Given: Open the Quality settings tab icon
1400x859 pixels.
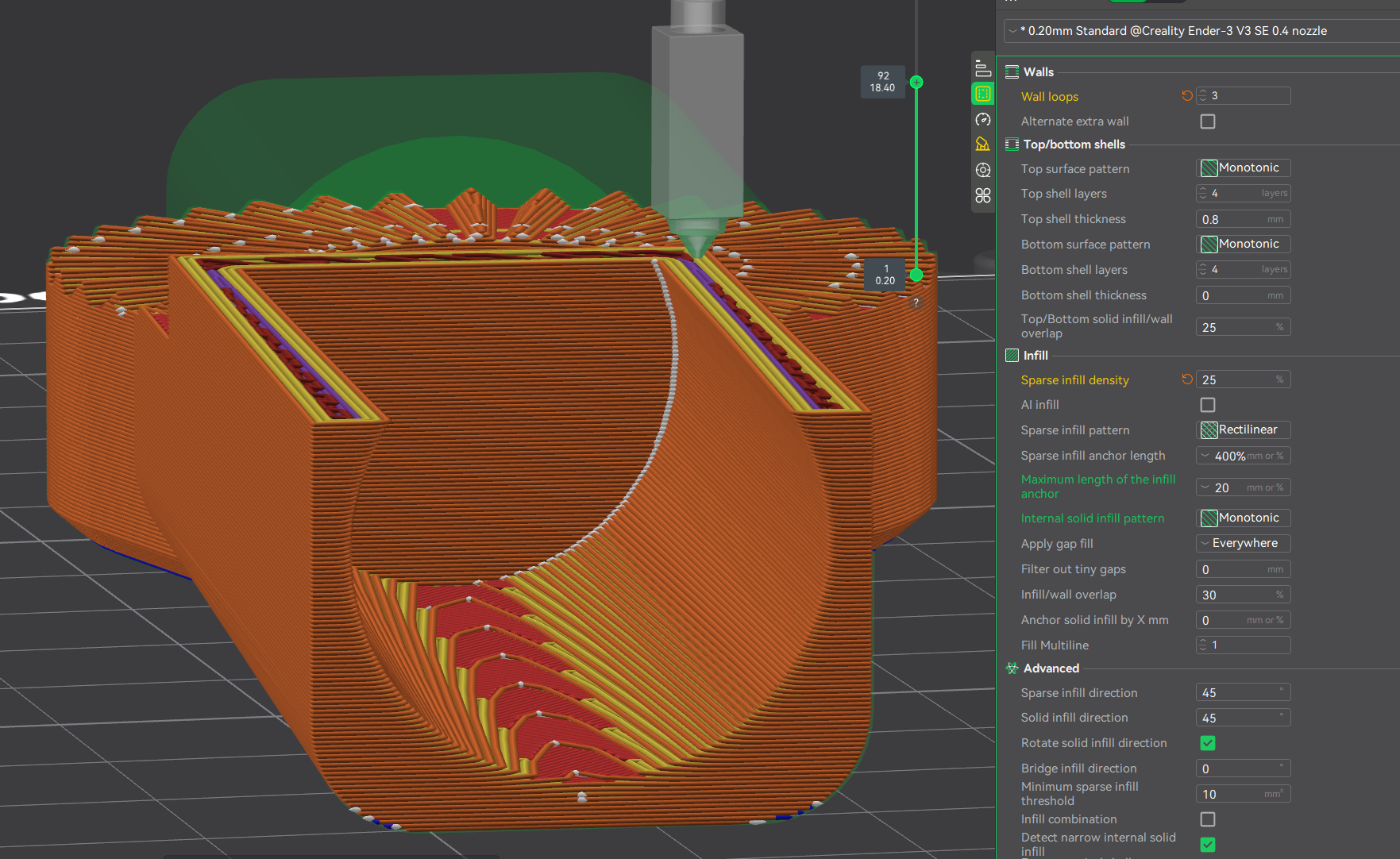Looking at the screenshot, I should [983, 68].
